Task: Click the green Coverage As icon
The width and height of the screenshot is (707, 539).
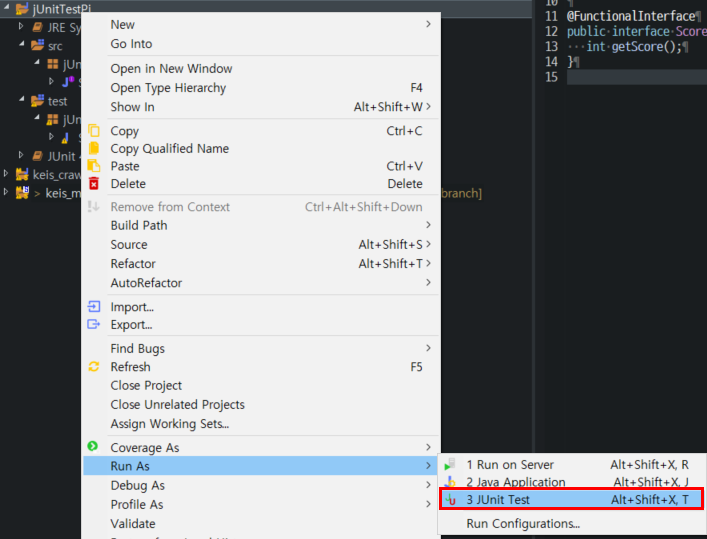Action: pos(94,447)
